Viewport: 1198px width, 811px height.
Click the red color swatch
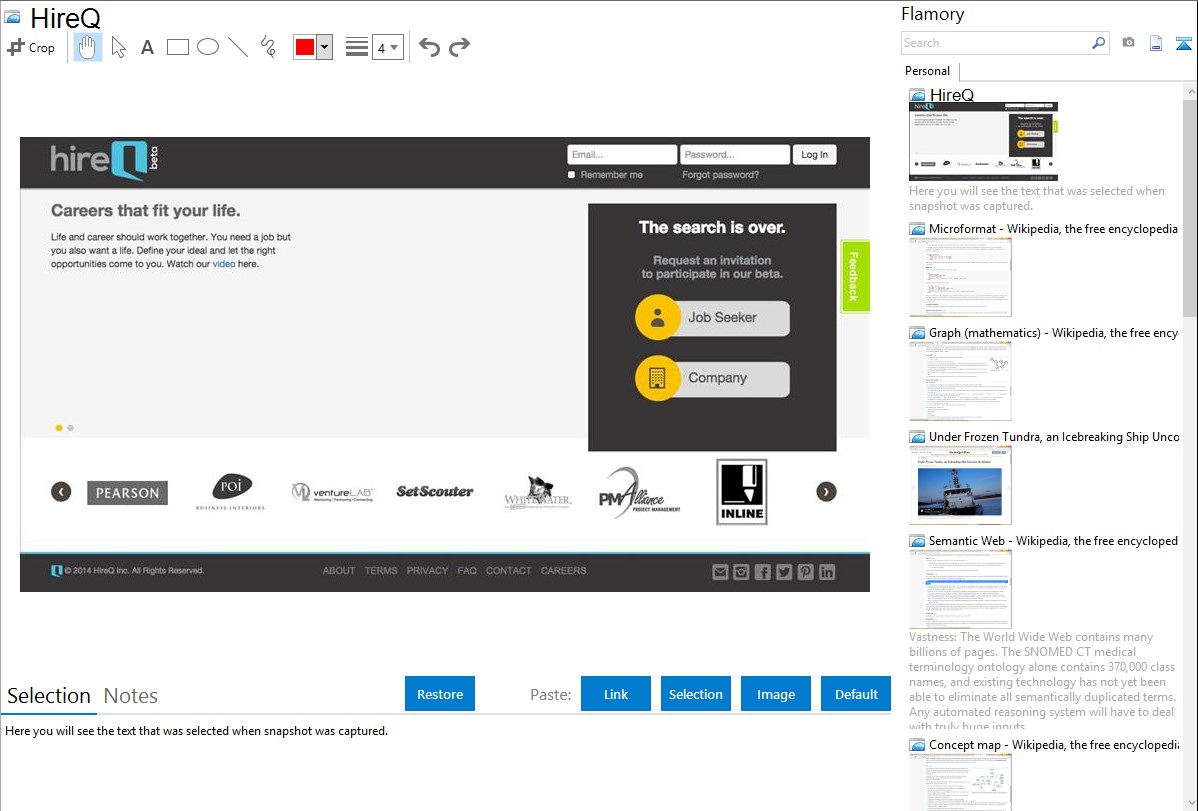pyautogui.click(x=305, y=47)
